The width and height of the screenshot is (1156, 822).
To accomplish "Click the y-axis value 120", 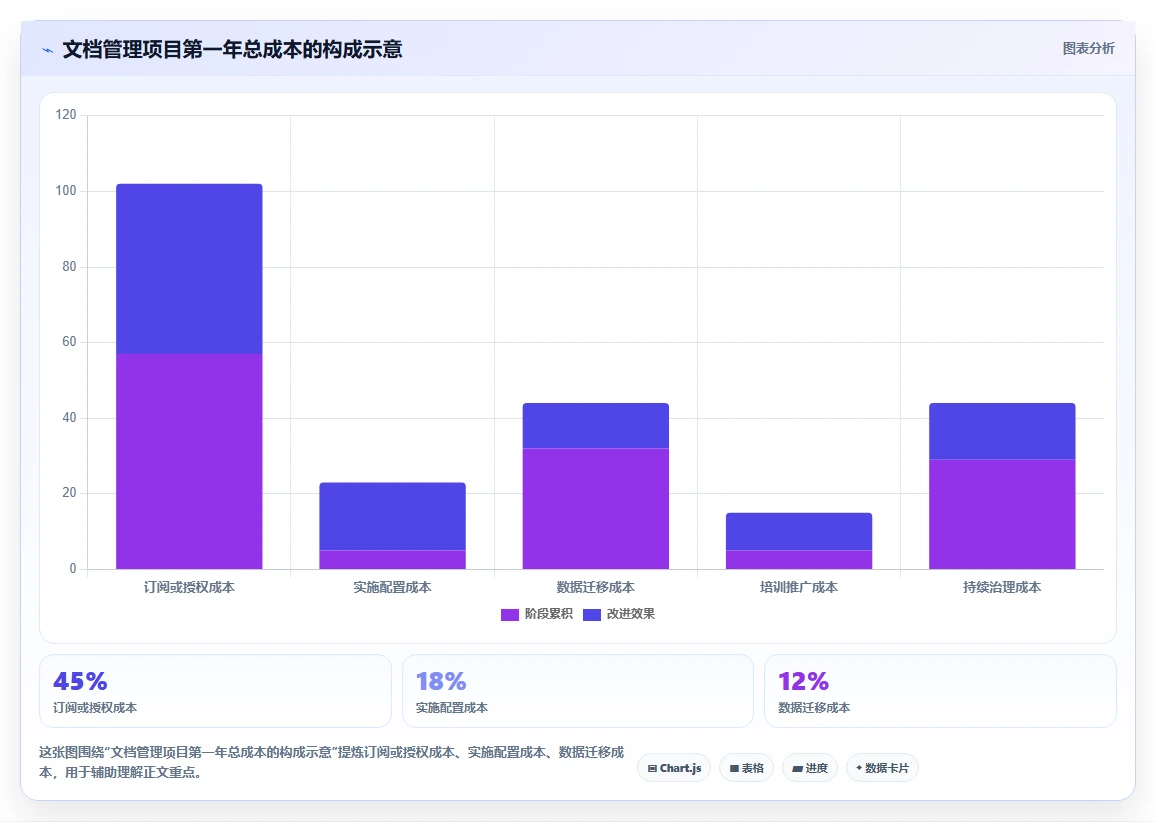I will (x=66, y=114).
